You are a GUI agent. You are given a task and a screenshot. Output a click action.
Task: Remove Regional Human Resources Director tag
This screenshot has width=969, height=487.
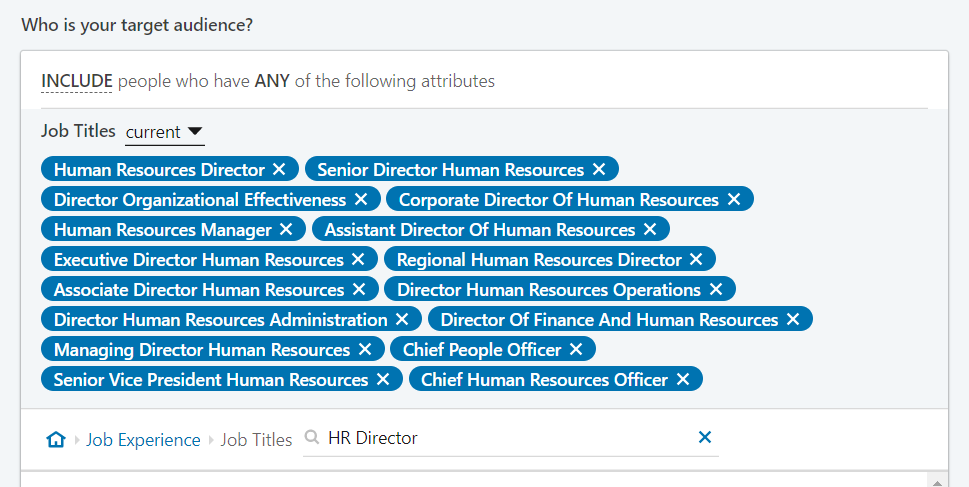696,259
